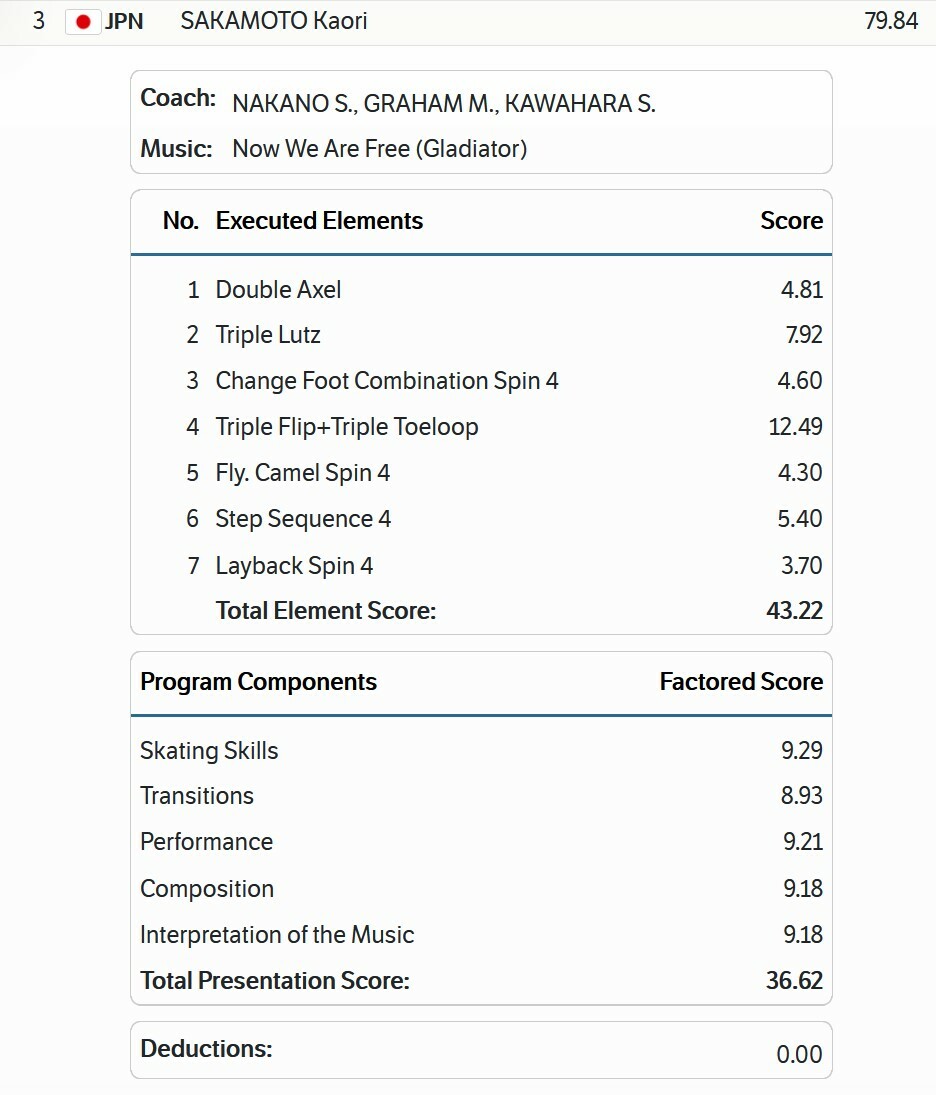Click the total score 79.84
The width and height of the screenshot is (936, 1095).
891,21
